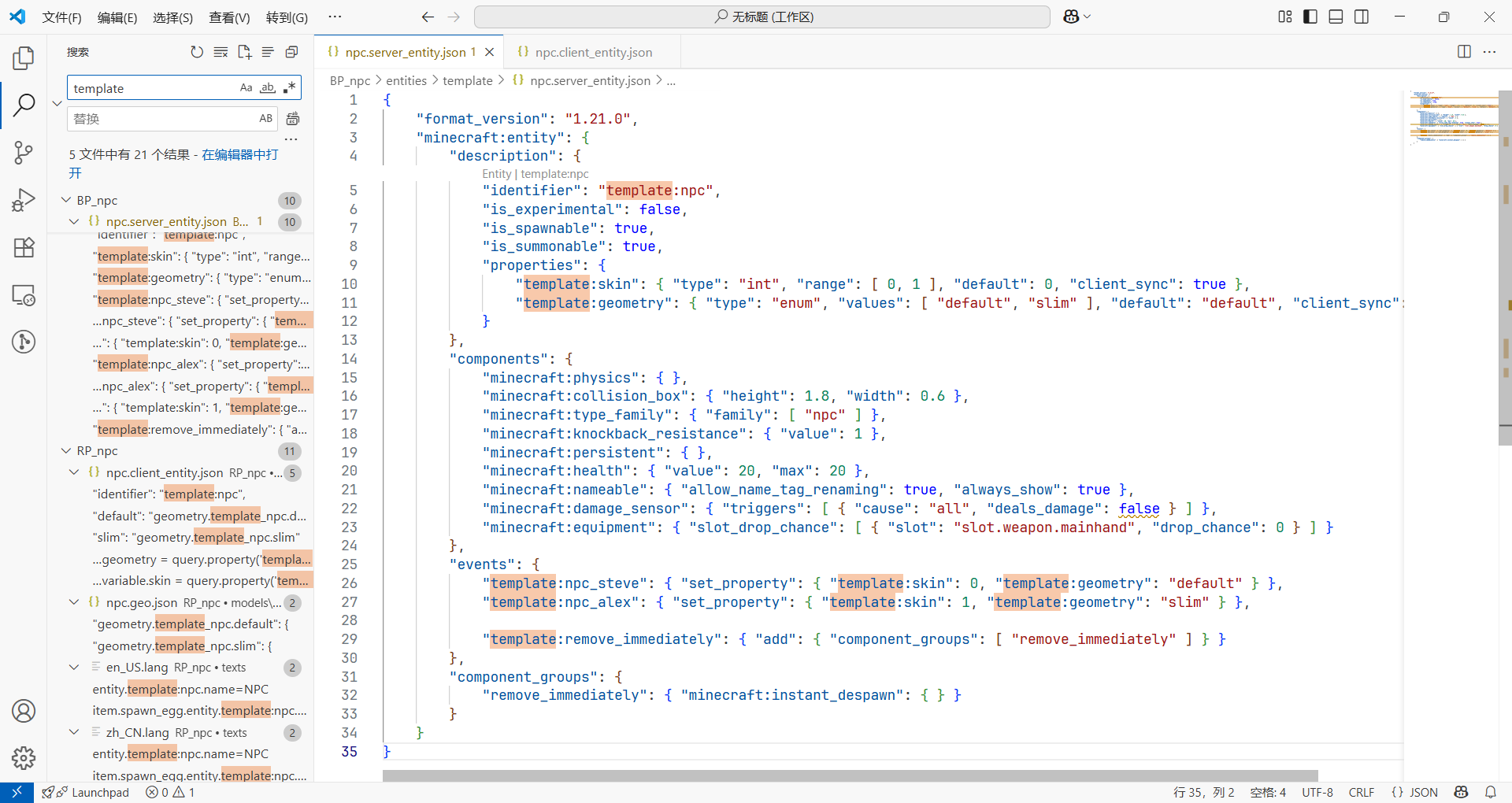Viewport: 1512px width, 803px height.
Task: Change CRLF end of line sequence
Action: click(x=1362, y=792)
